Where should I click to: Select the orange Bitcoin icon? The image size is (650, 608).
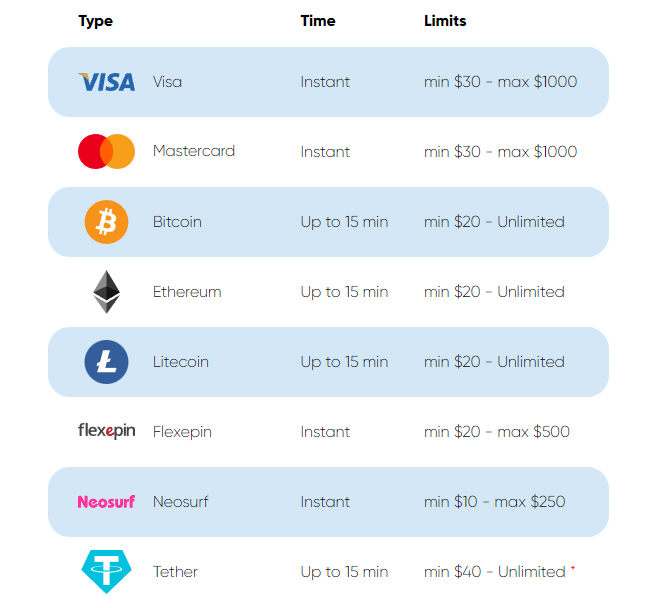[107, 222]
